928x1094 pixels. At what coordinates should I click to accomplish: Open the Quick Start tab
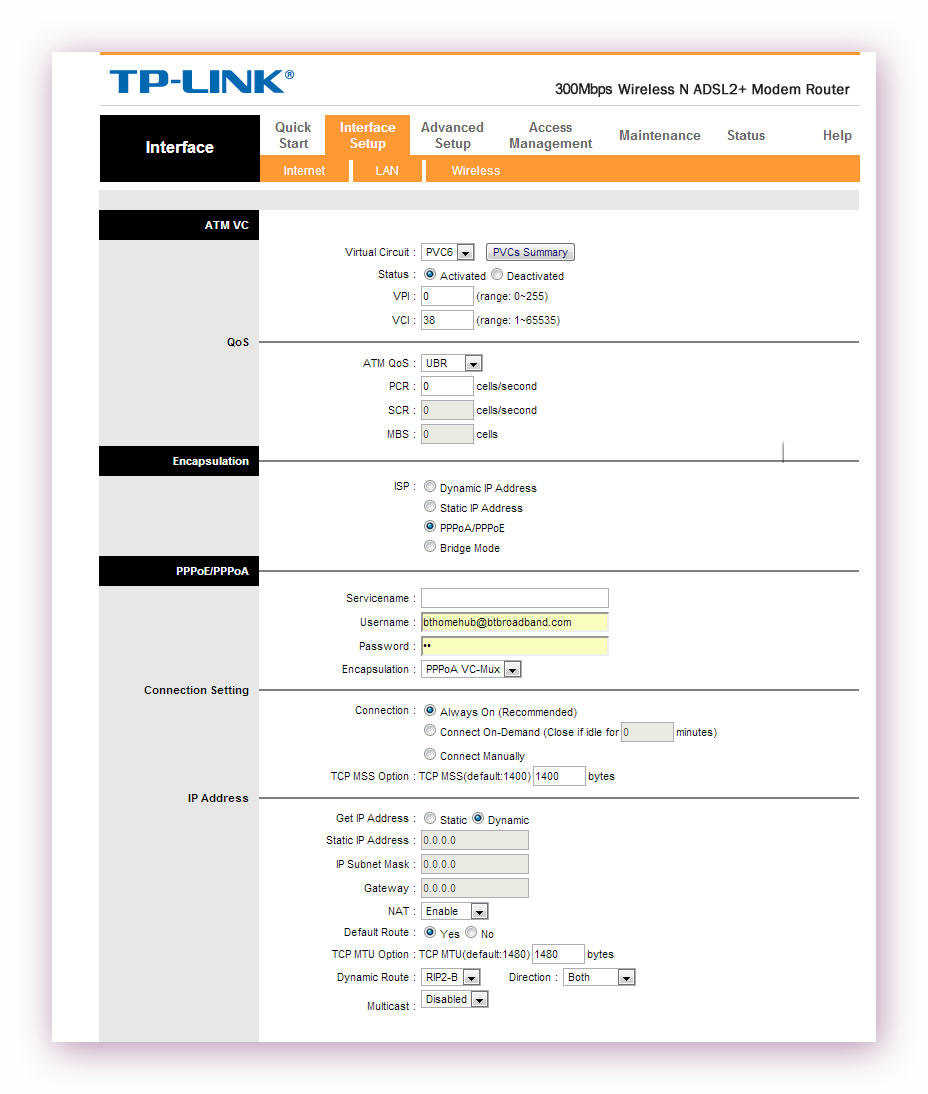(x=293, y=135)
